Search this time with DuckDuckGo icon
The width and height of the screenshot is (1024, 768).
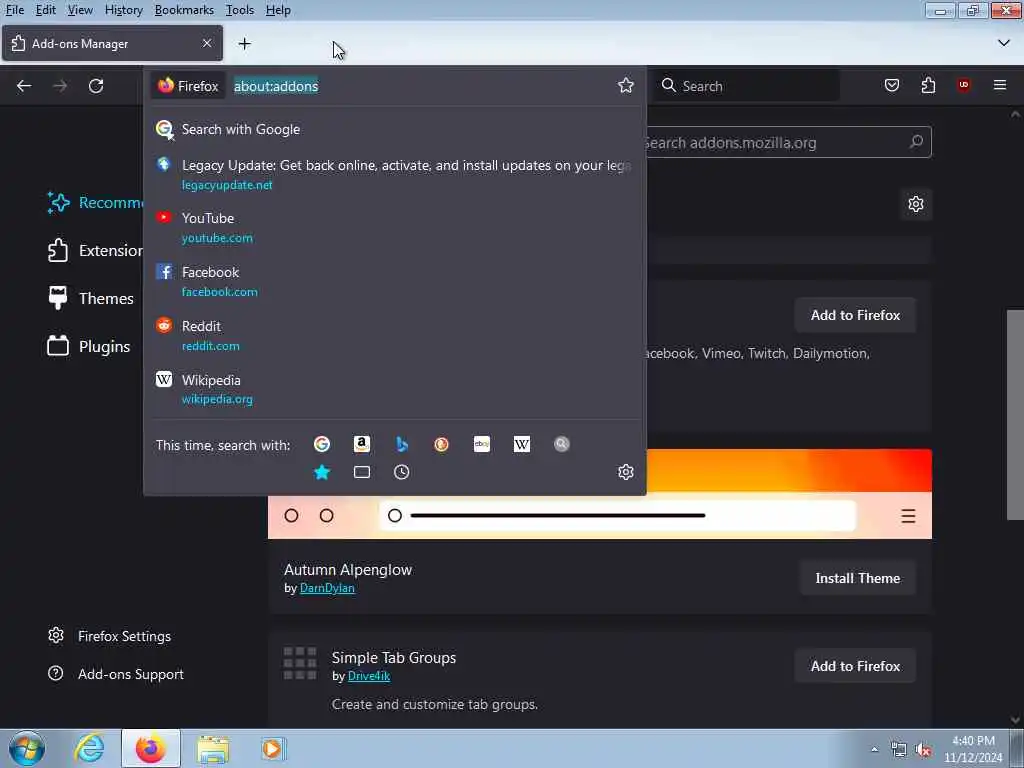point(441,444)
